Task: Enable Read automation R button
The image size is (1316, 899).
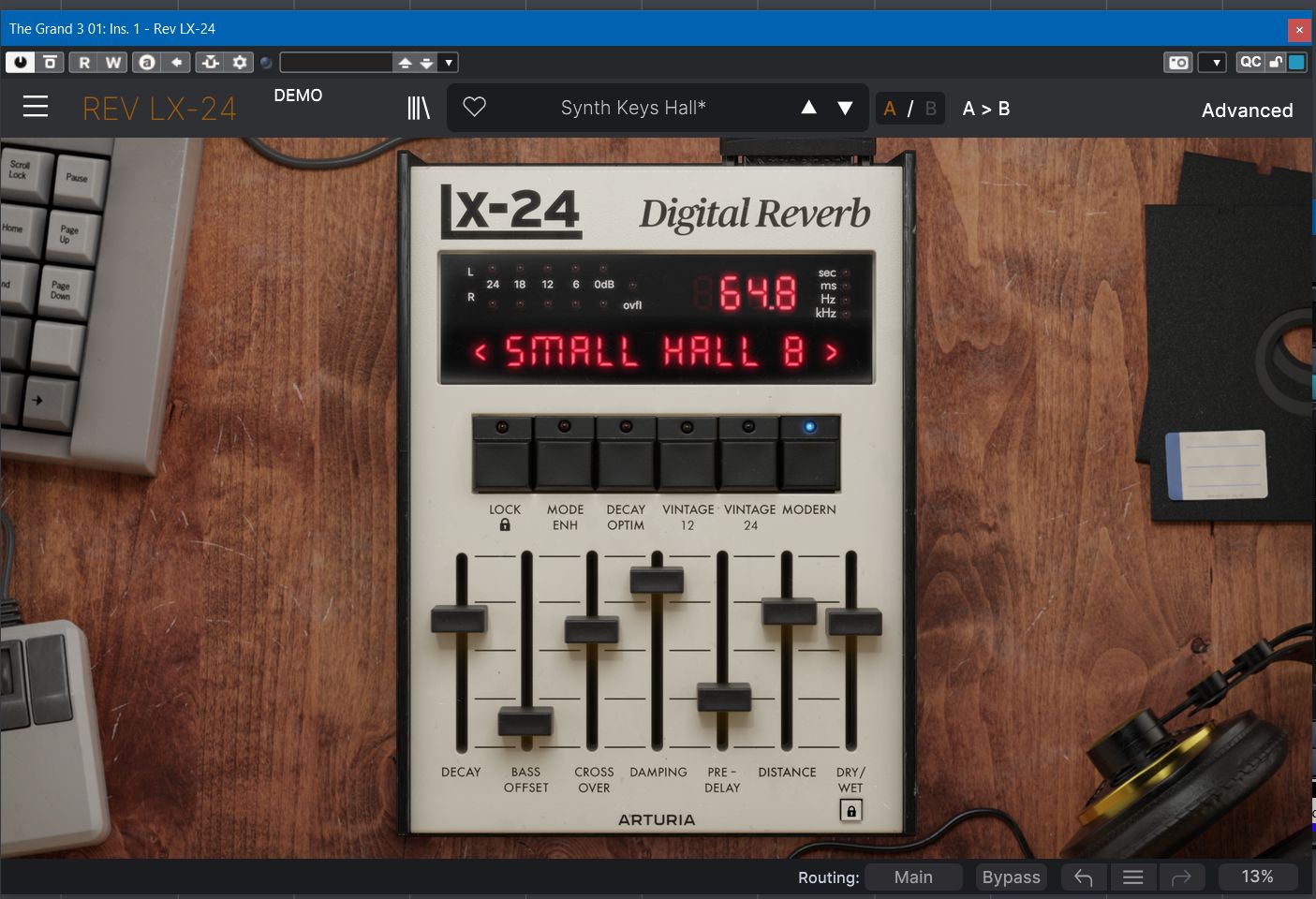Action: (x=84, y=63)
